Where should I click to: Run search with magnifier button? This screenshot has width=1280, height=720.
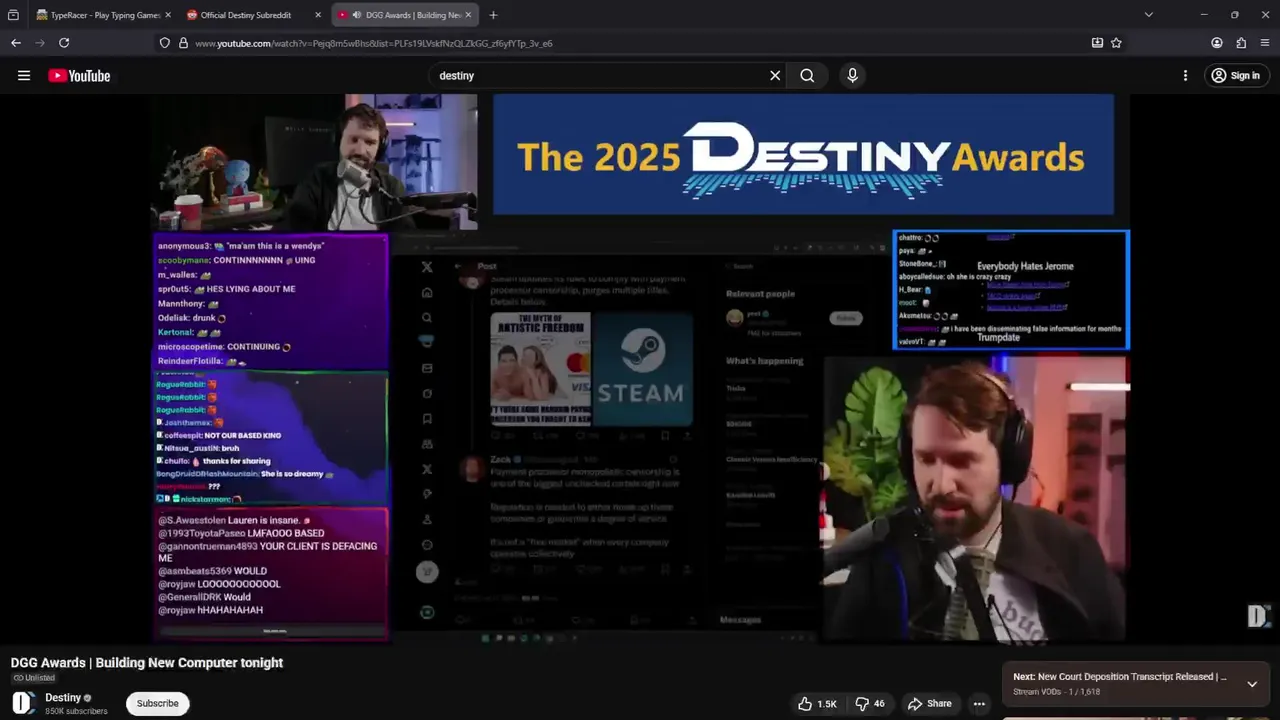tap(807, 75)
